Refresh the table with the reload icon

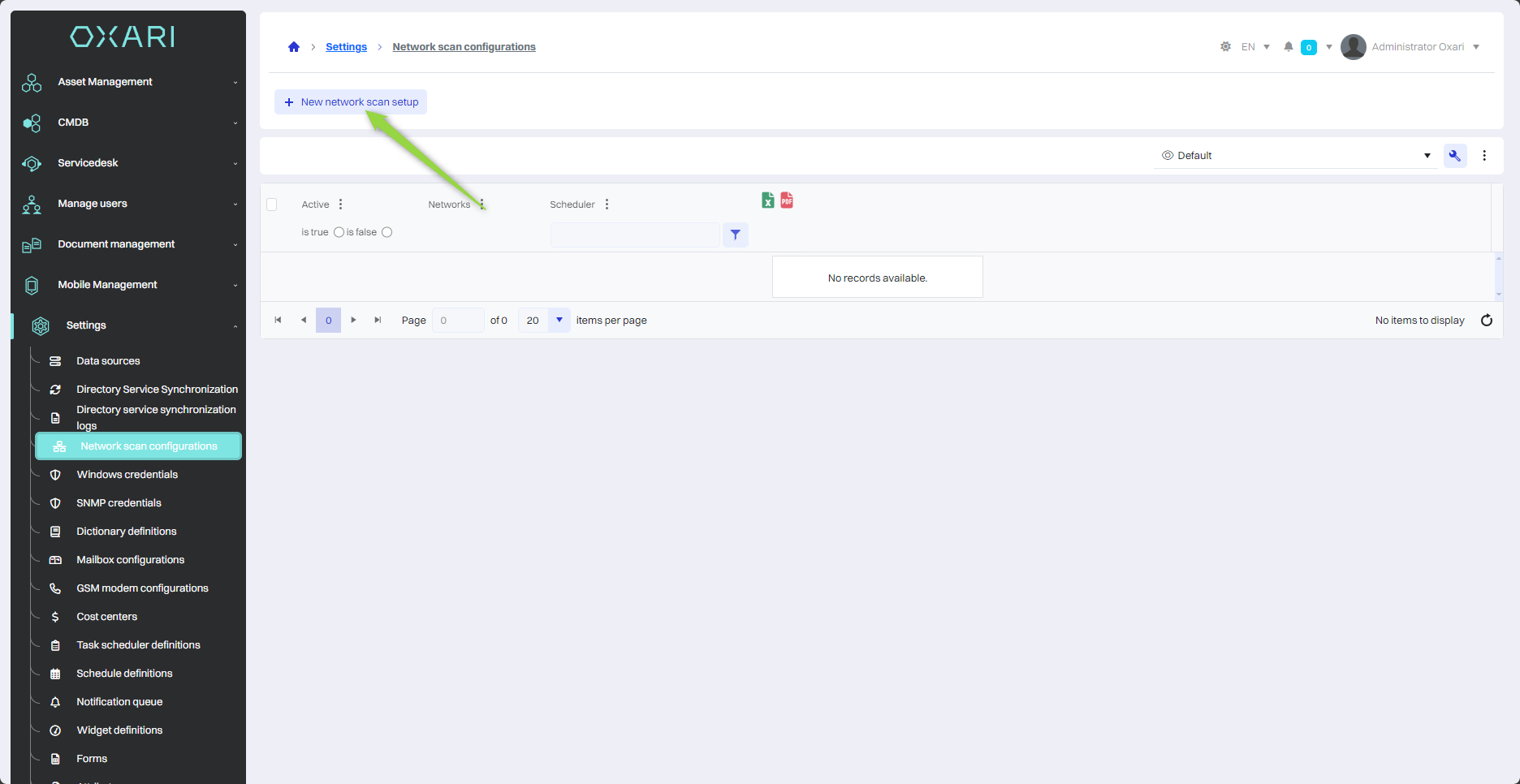point(1486,321)
